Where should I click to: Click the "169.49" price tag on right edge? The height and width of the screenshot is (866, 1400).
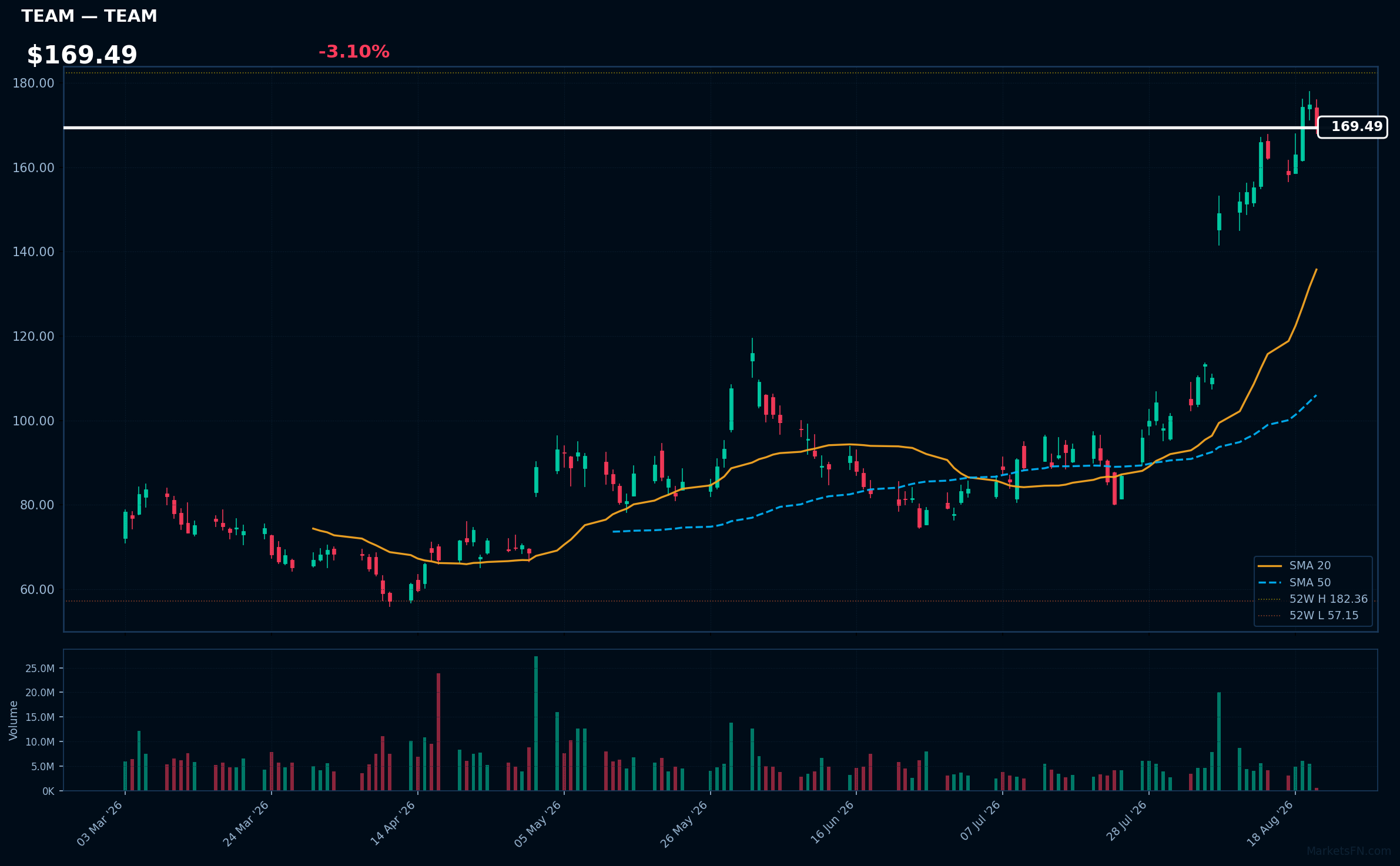click(x=1352, y=127)
